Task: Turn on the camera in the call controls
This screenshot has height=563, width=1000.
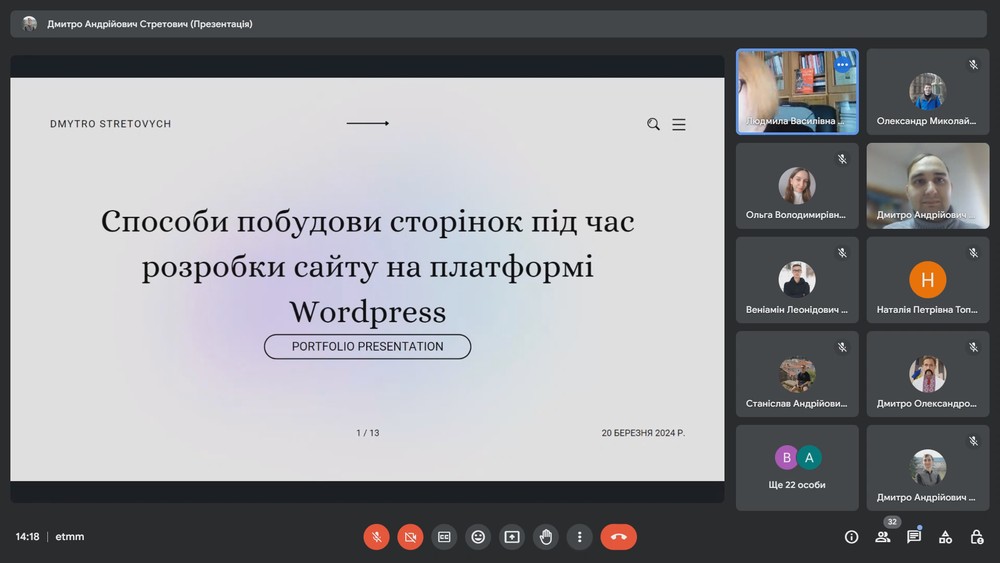Action: point(410,537)
